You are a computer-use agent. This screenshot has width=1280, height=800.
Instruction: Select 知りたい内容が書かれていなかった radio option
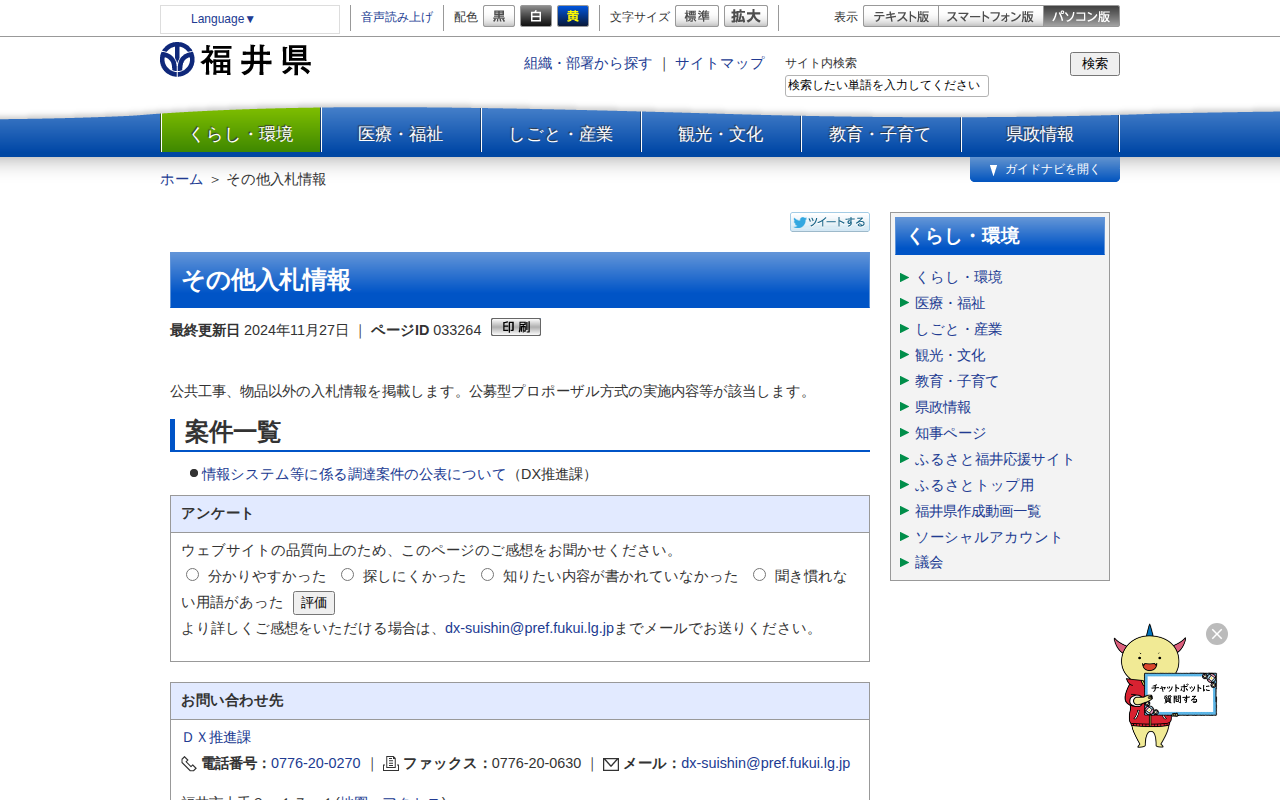(488, 575)
